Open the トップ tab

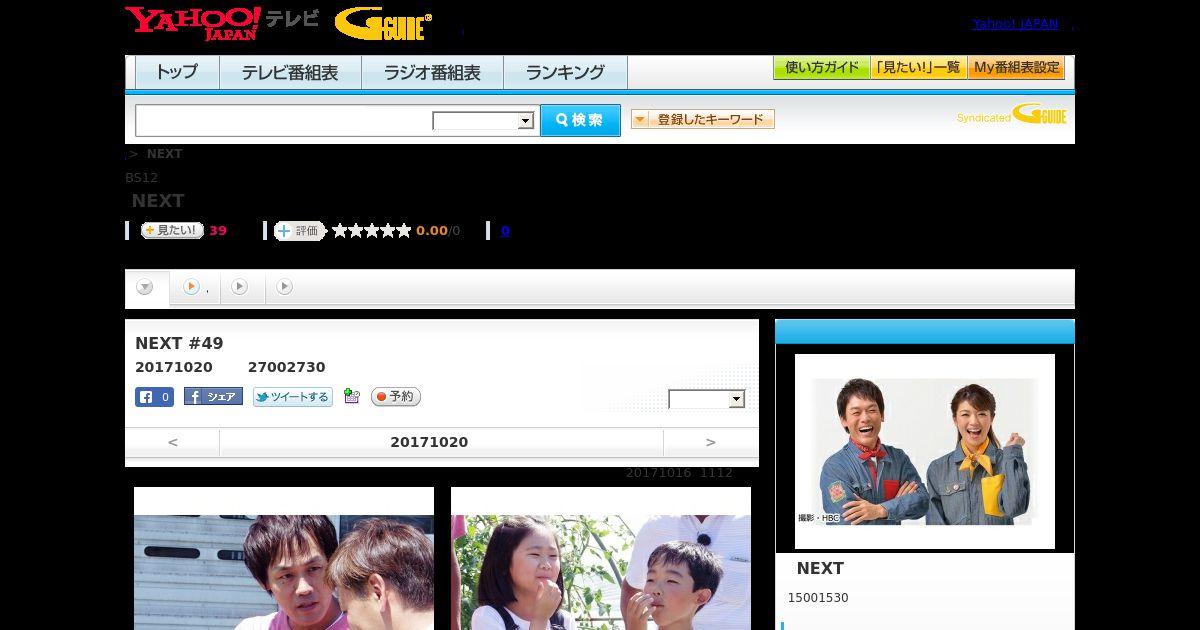pyautogui.click(x=177, y=72)
